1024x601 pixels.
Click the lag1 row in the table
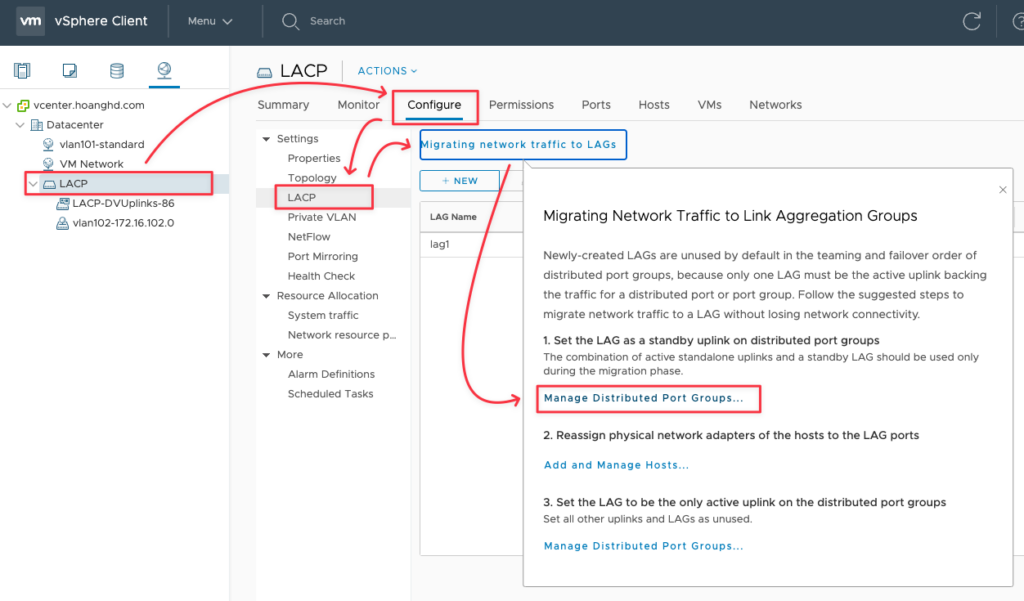pyautogui.click(x=471, y=244)
